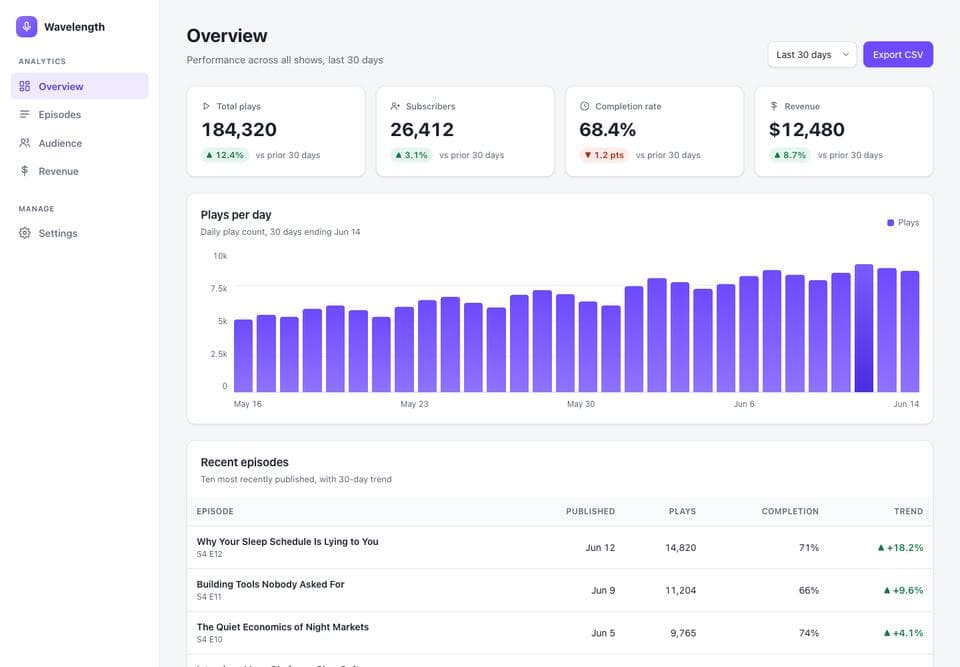
Task: Click the EPISODE column header
Action: click(215, 511)
